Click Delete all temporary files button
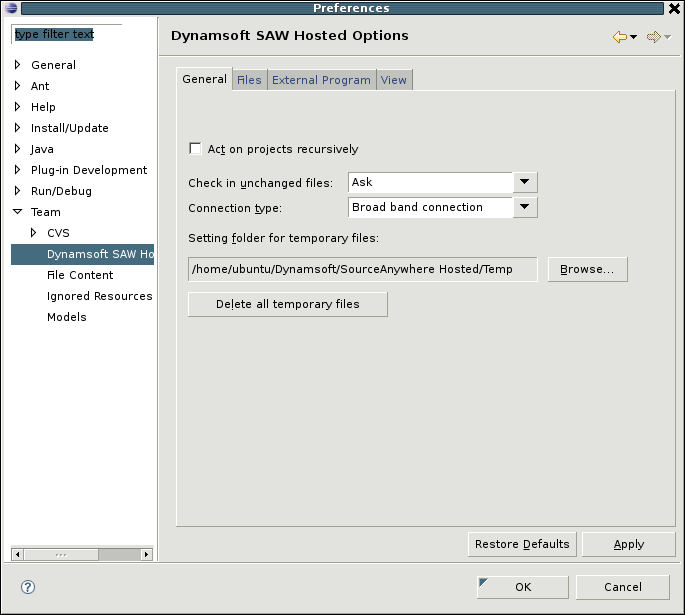This screenshot has height=615, width=685. point(287,304)
